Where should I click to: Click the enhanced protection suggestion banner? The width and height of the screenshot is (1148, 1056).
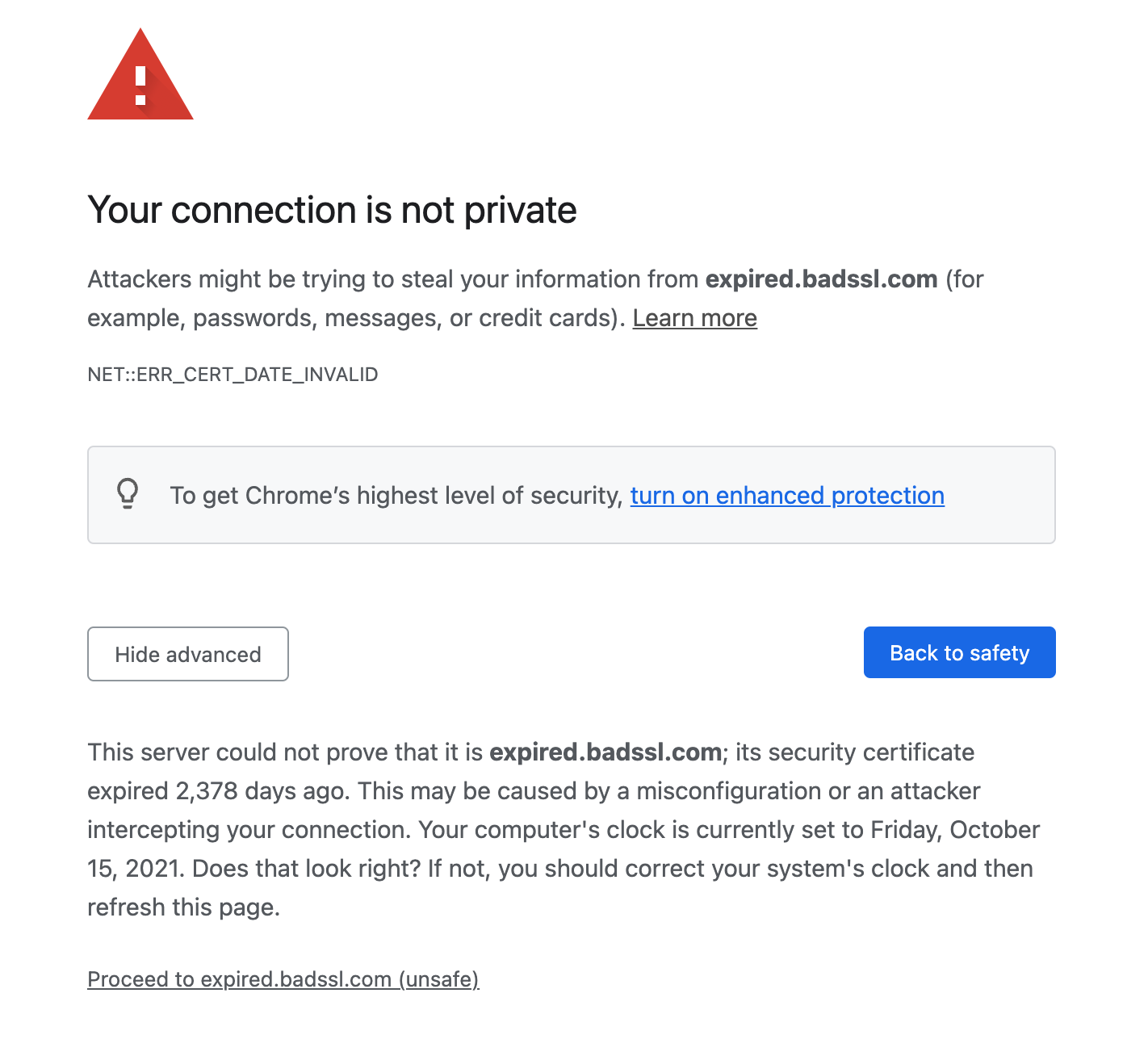pos(571,495)
